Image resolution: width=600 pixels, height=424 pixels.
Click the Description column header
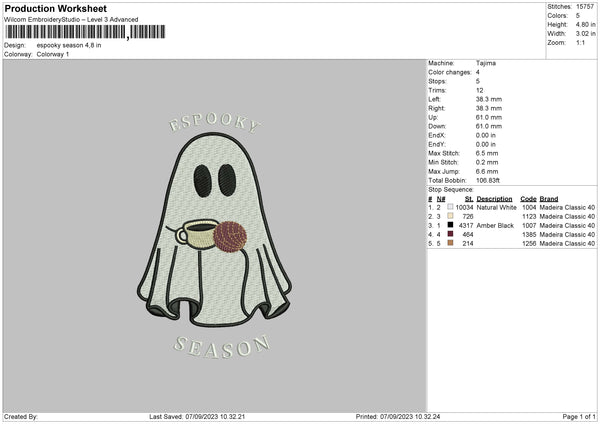494,199
